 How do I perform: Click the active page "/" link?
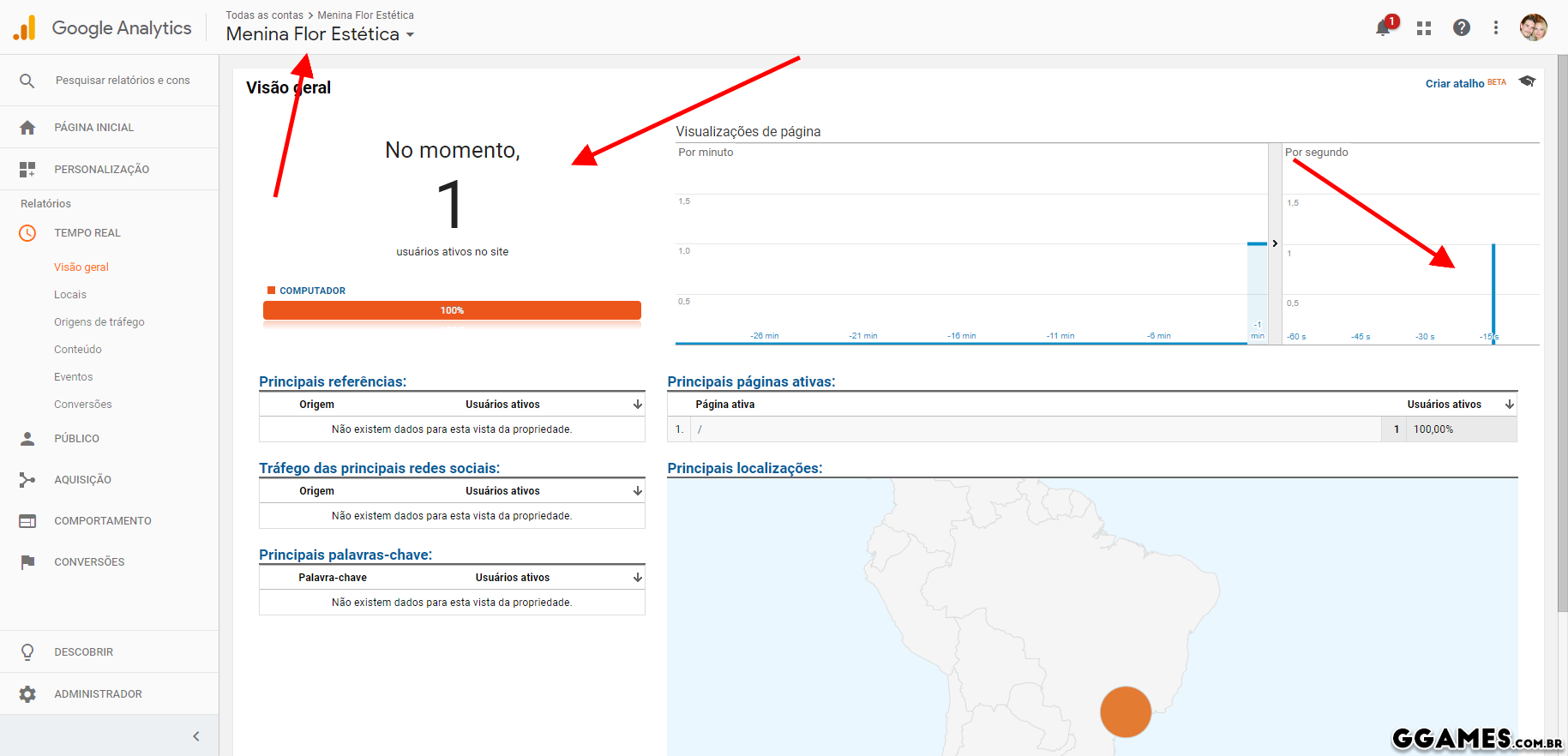coord(700,429)
